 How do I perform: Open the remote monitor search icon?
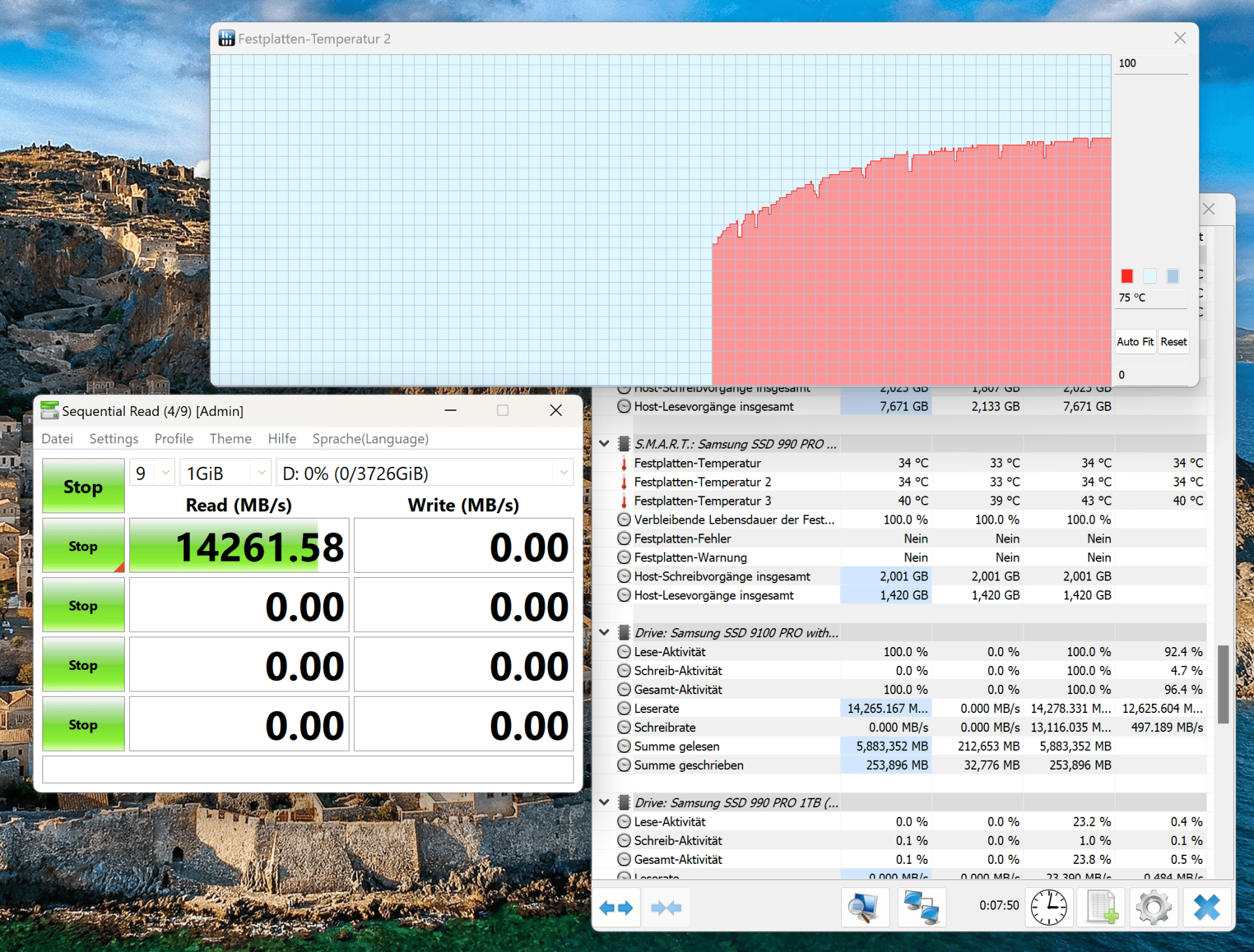[x=865, y=908]
